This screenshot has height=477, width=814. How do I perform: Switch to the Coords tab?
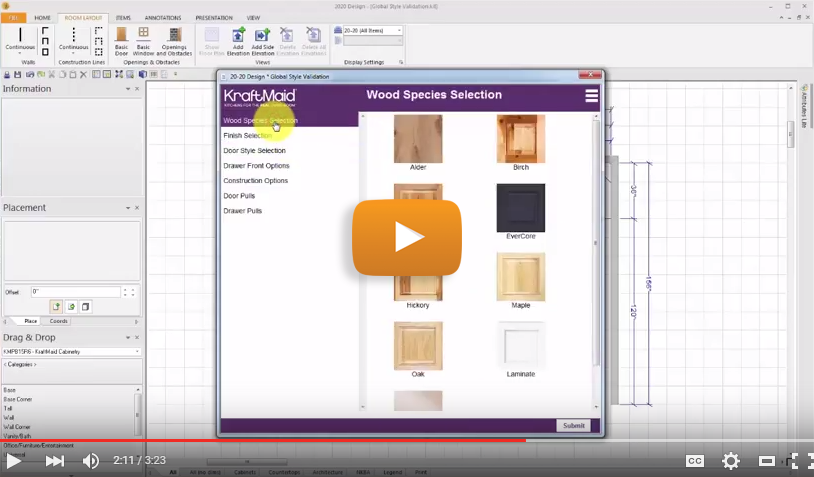58,321
